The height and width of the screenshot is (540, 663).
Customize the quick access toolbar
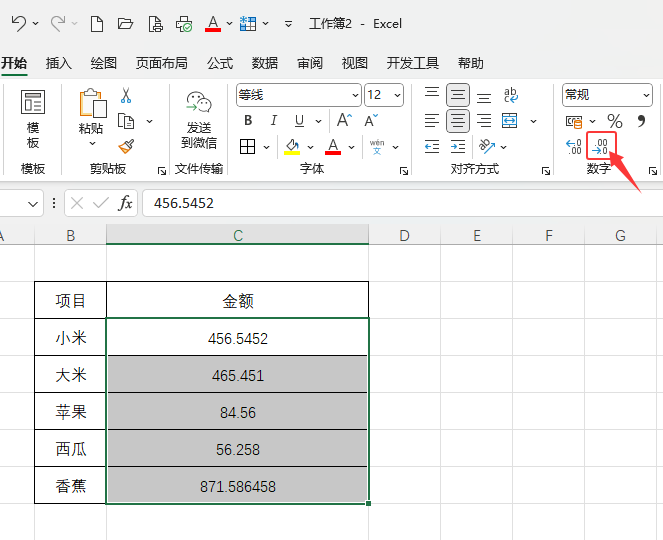pos(288,24)
